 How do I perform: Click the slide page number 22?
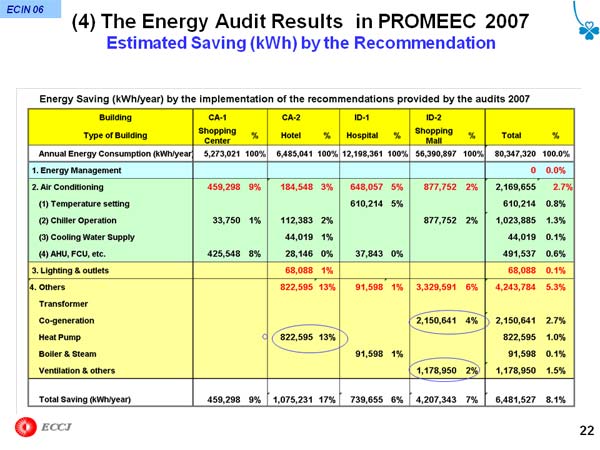click(587, 430)
